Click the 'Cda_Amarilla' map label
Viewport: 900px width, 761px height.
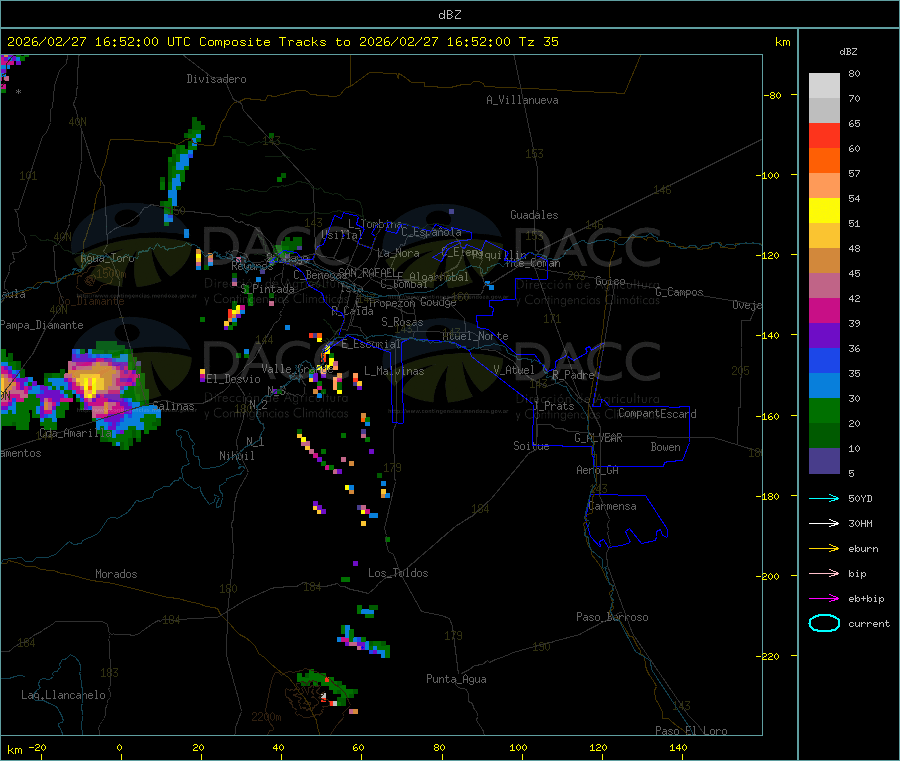[75, 433]
